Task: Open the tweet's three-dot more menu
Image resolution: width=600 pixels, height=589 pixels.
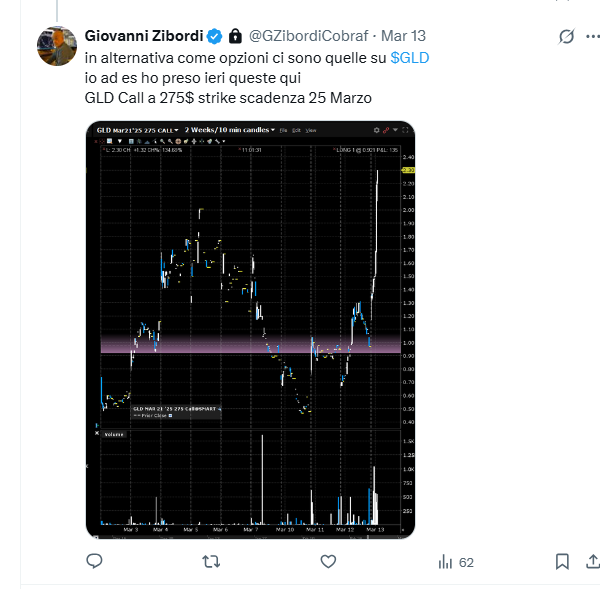Action: click(x=591, y=36)
